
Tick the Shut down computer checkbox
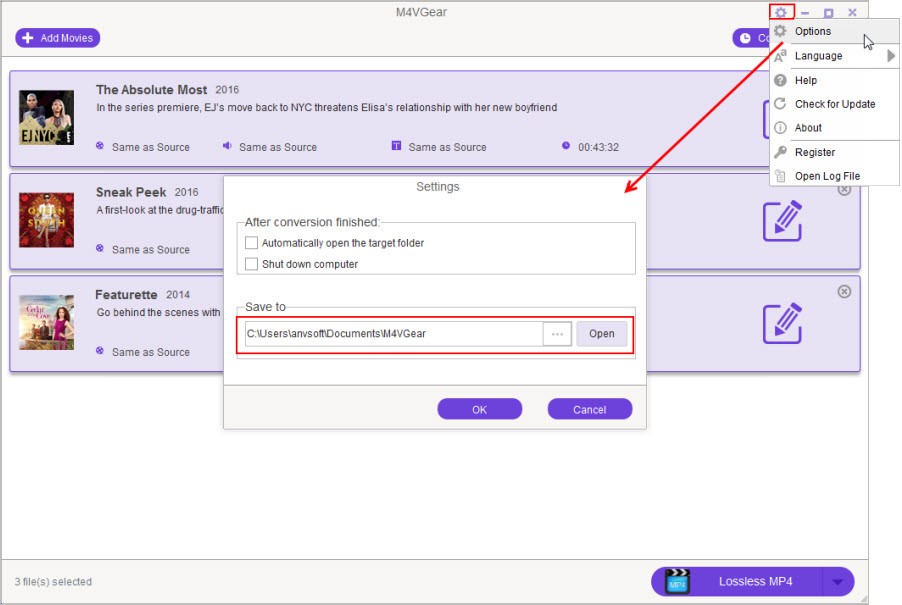251,264
